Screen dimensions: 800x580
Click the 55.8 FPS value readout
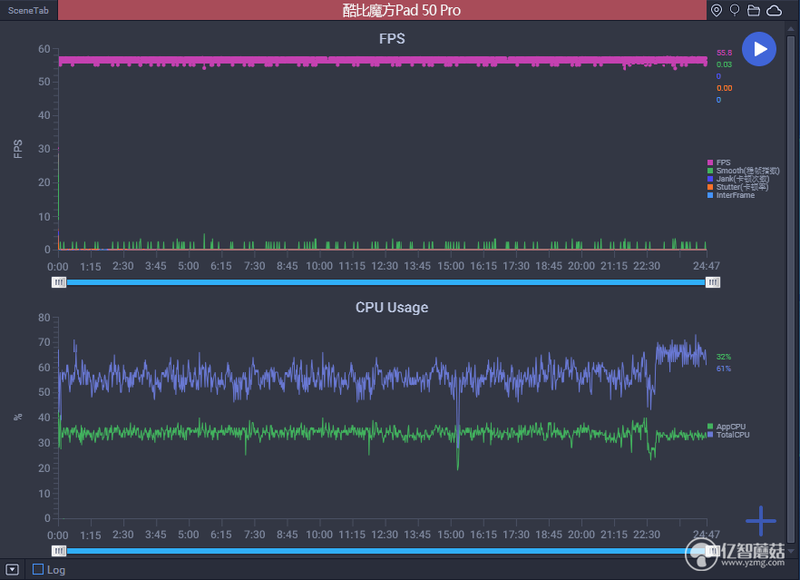coord(724,53)
